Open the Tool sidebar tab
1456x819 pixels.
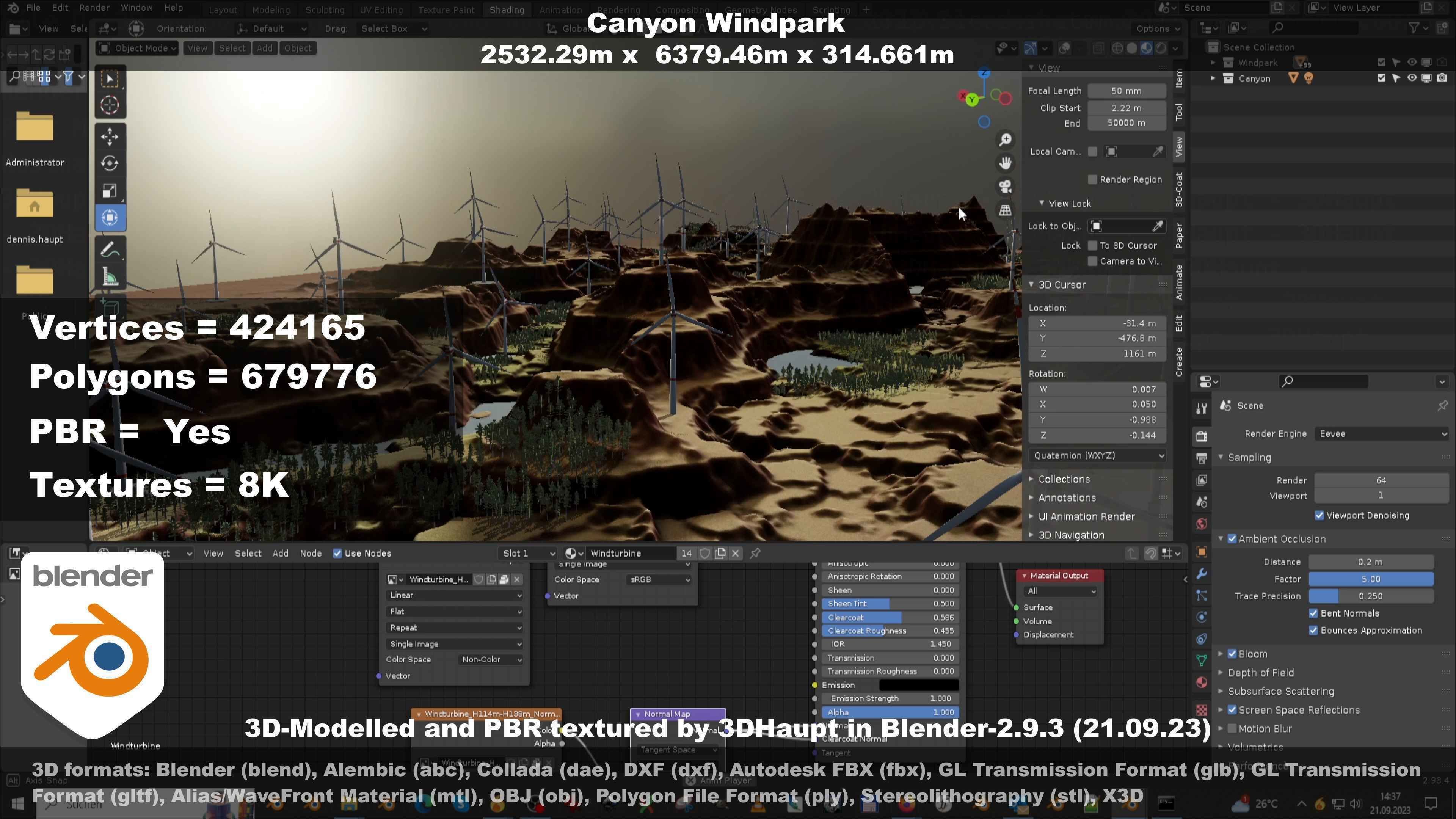point(1179,113)
